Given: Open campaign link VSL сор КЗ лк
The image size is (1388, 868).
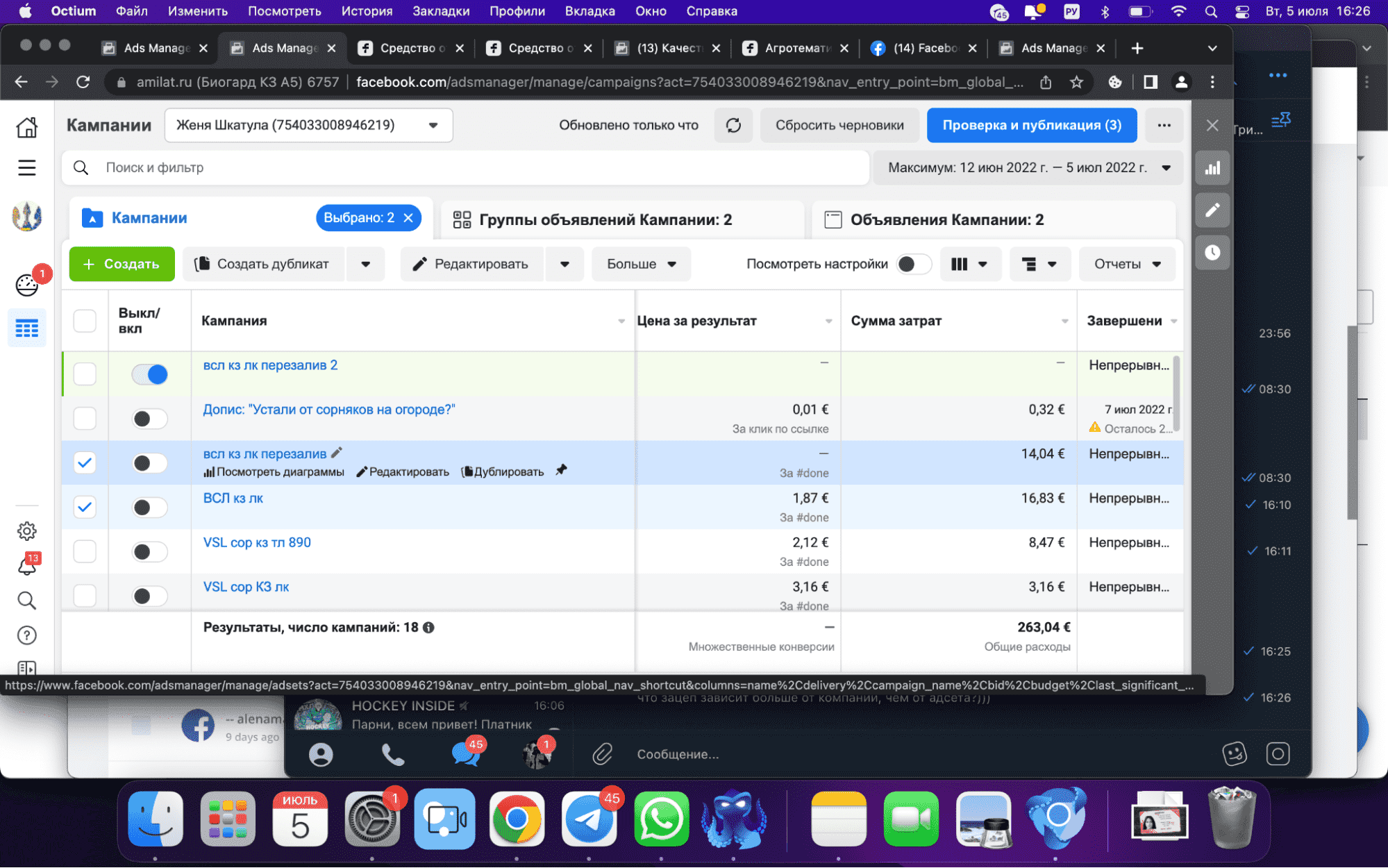Looking at the screenshot, I should 246,587.
